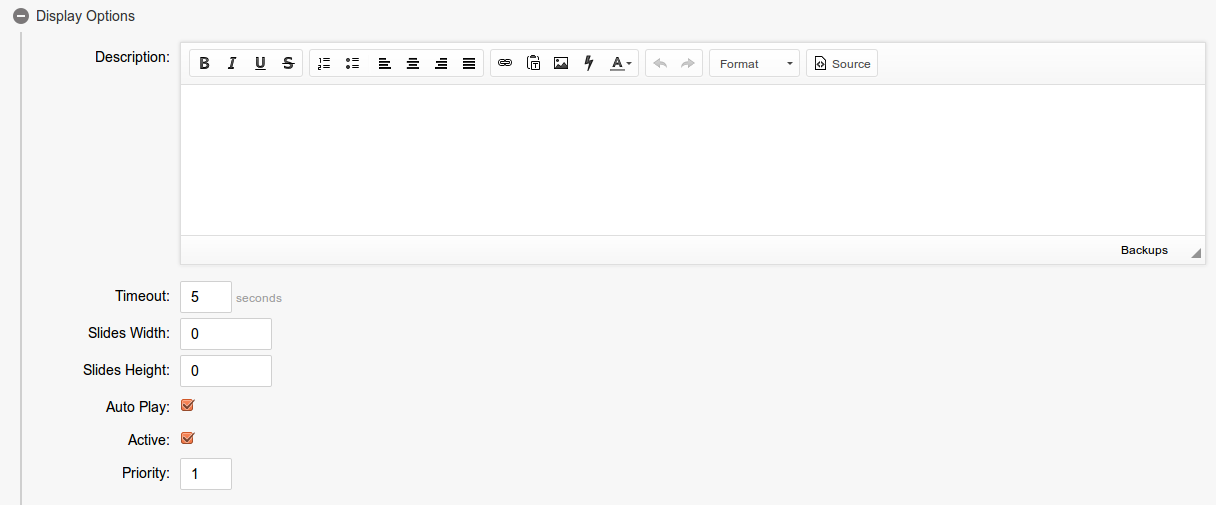Image resolution: width=1216 pixels, height=505 pixels.
Task: Click the paste as text icon
Action: (533, 64)
